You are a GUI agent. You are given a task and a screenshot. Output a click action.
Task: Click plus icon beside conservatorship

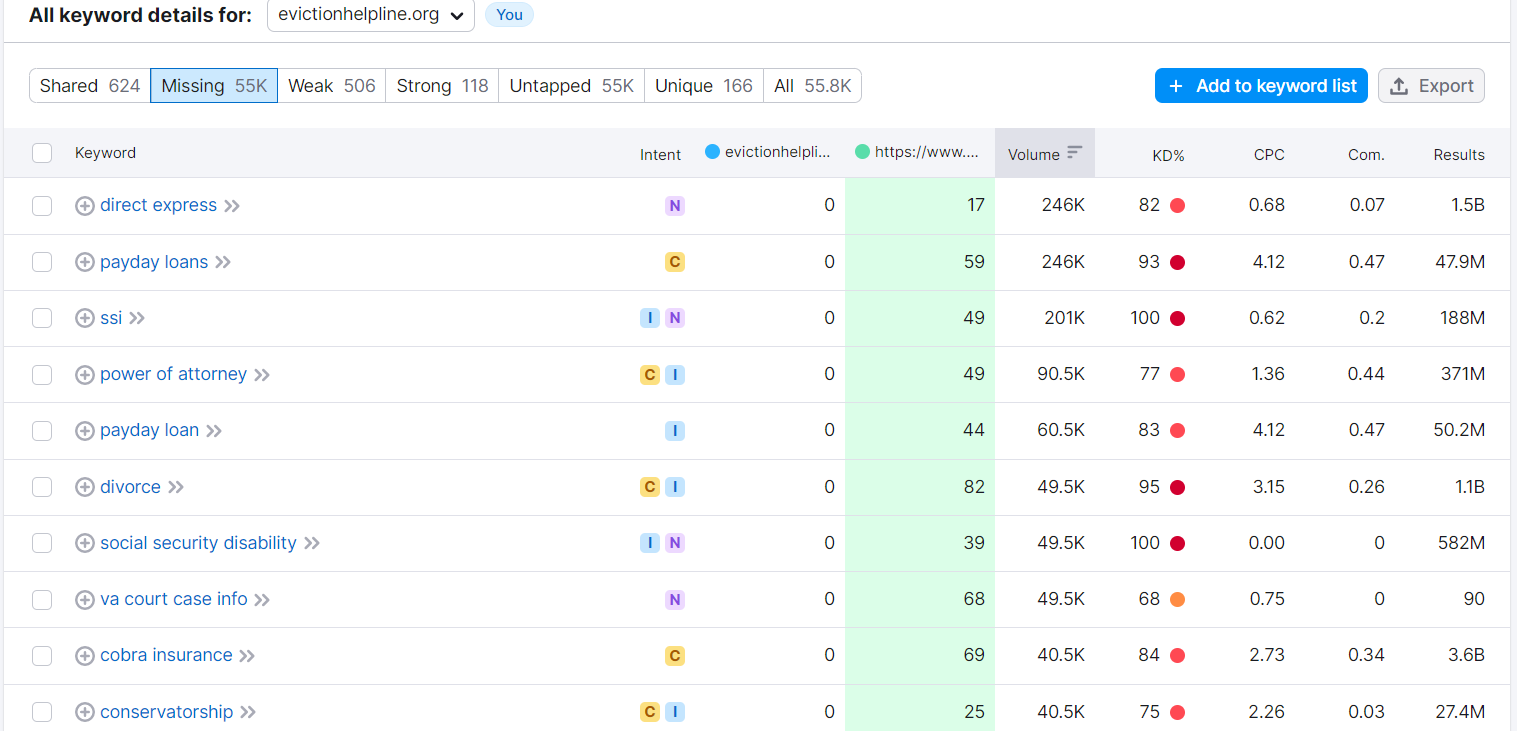pyautogui.click(x=85, y=712)
